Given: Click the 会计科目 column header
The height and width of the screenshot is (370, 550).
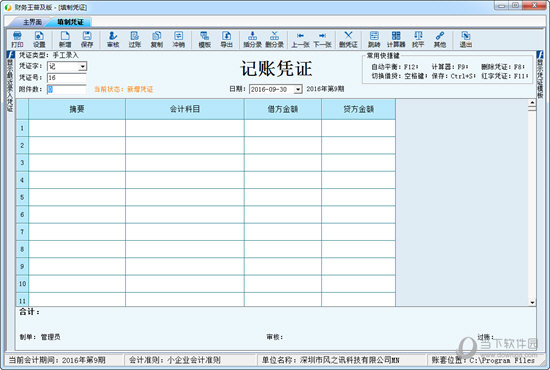Looking at the screenshot, I should [185, 109].
